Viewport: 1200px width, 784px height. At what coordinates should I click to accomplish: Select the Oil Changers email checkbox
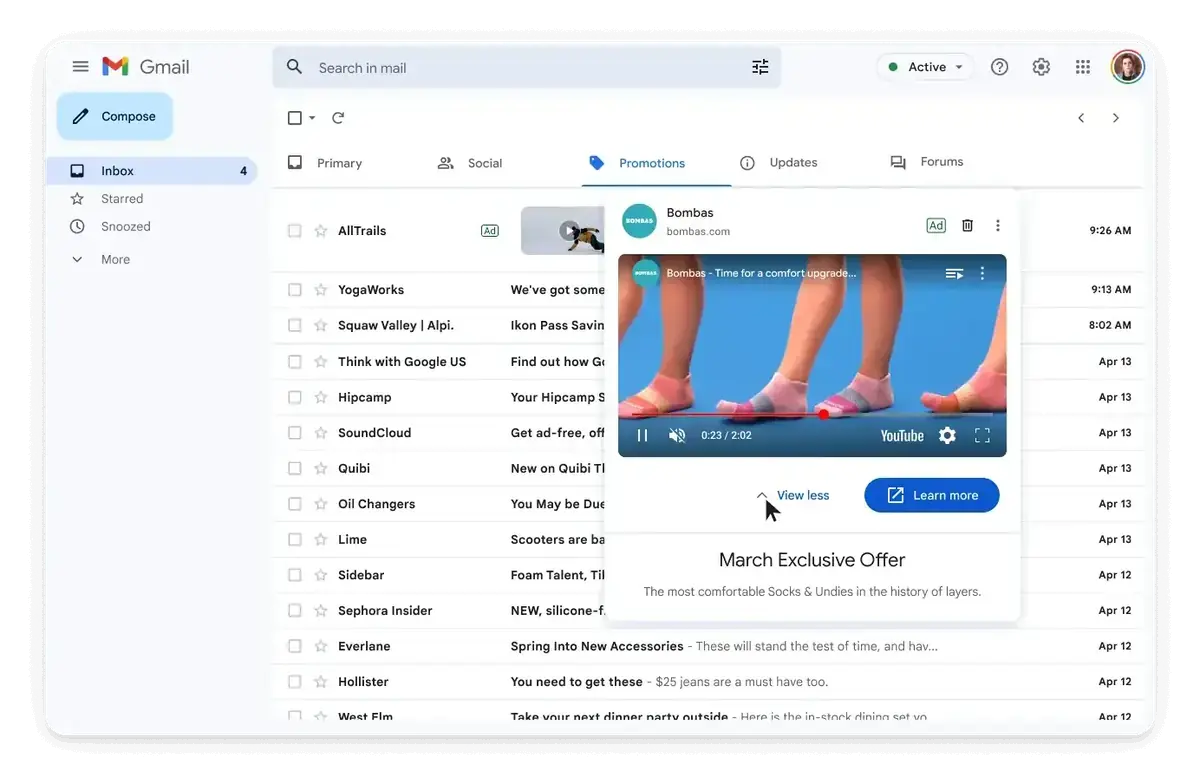pos(294,504)
